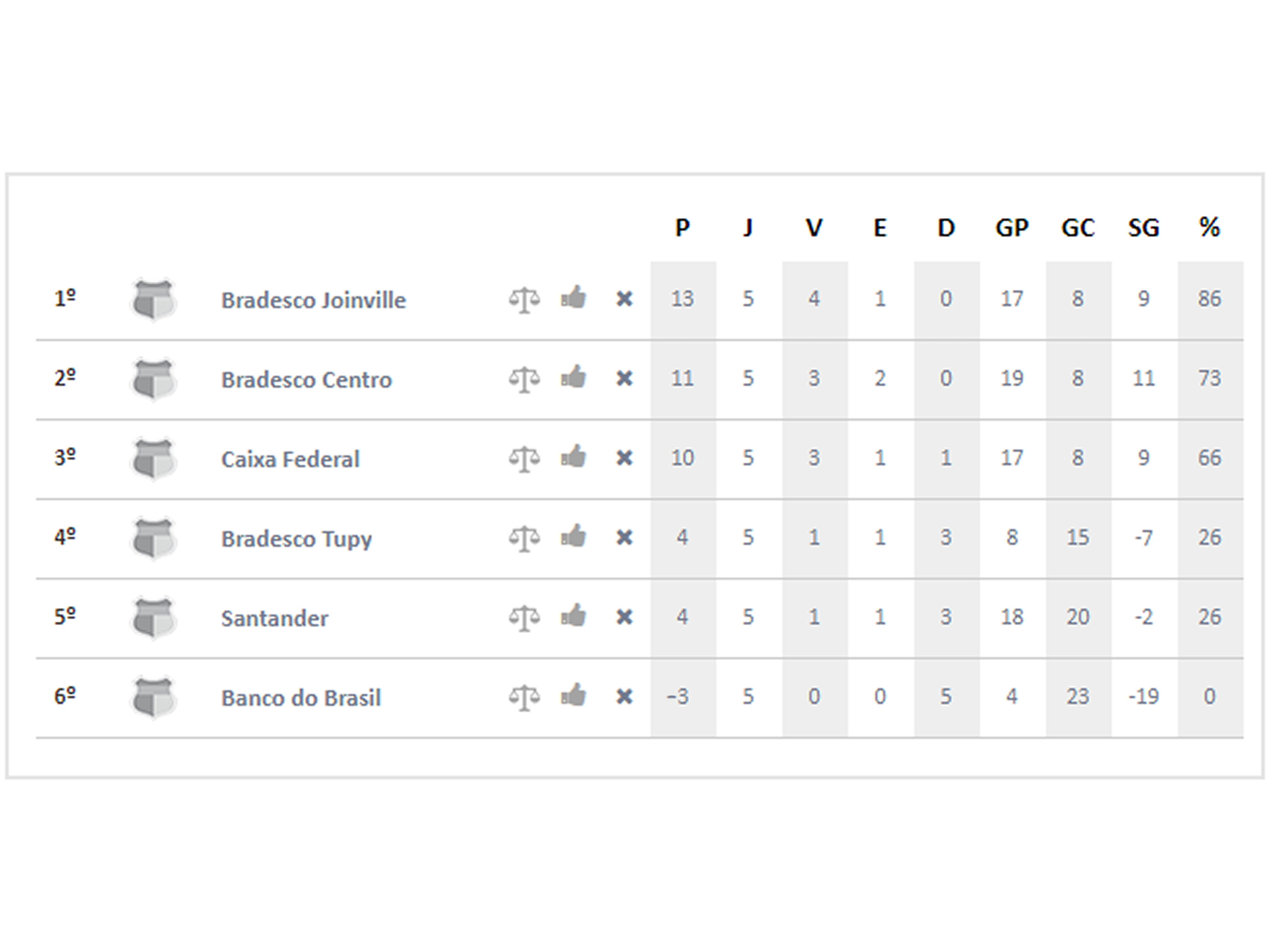Viewport: 1270px width, 952px height.
Task: Click the scales icon for Caixa Federal
Action: (524, 458)
